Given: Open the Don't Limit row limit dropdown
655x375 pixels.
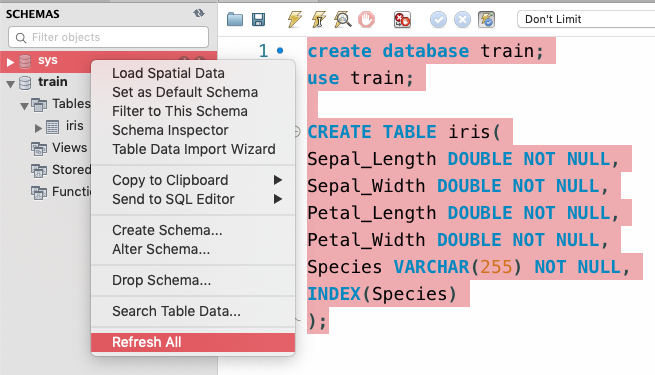Looking at the screenshot, I should 586,19.
